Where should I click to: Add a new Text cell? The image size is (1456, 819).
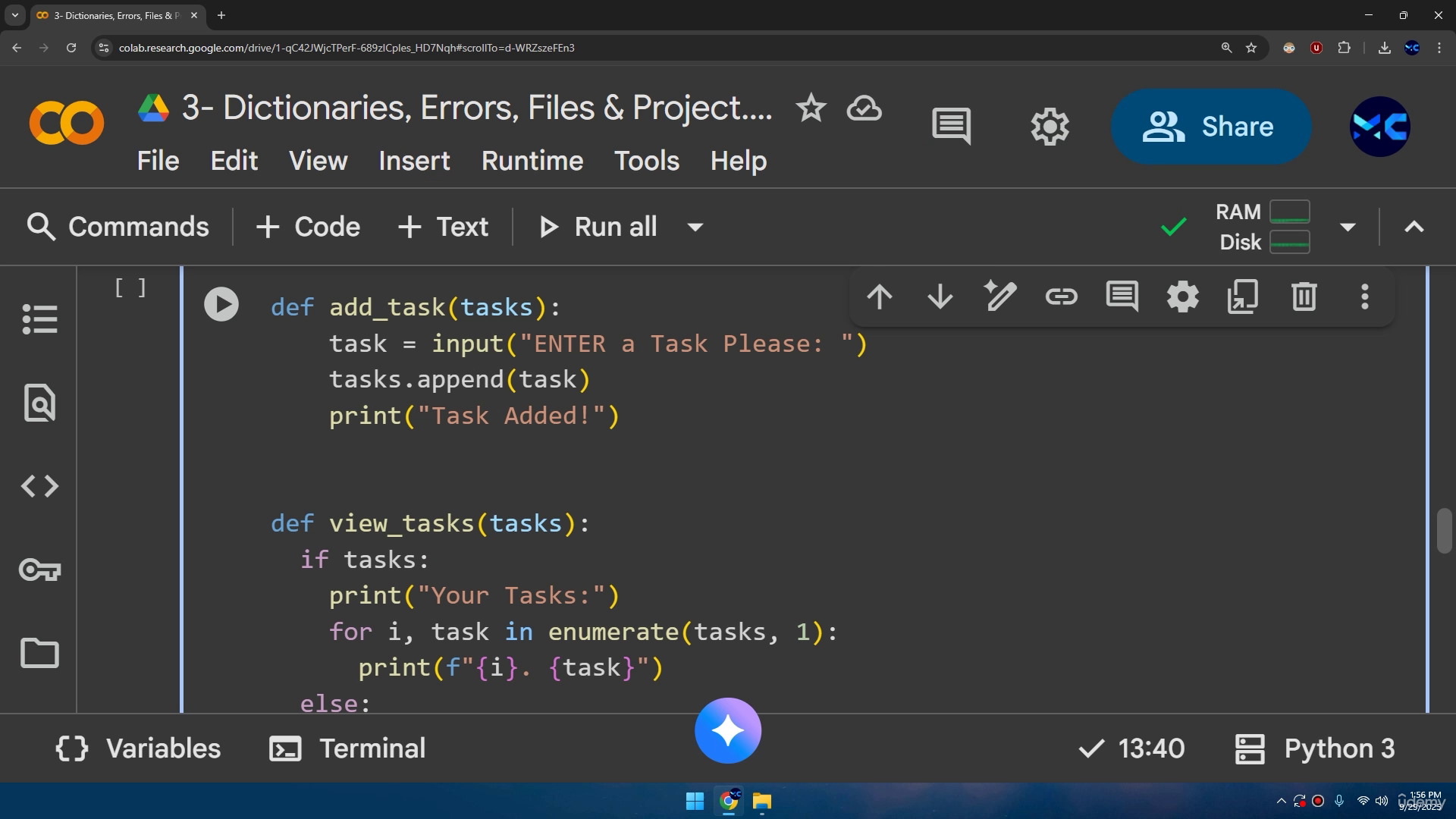444,227
